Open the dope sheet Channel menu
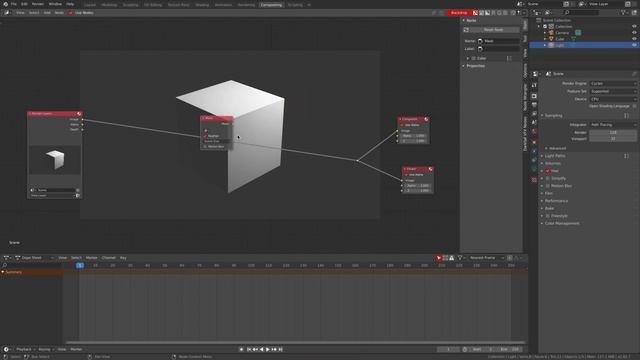The width and height of the screenshot is (640, 360). (109, 258)
